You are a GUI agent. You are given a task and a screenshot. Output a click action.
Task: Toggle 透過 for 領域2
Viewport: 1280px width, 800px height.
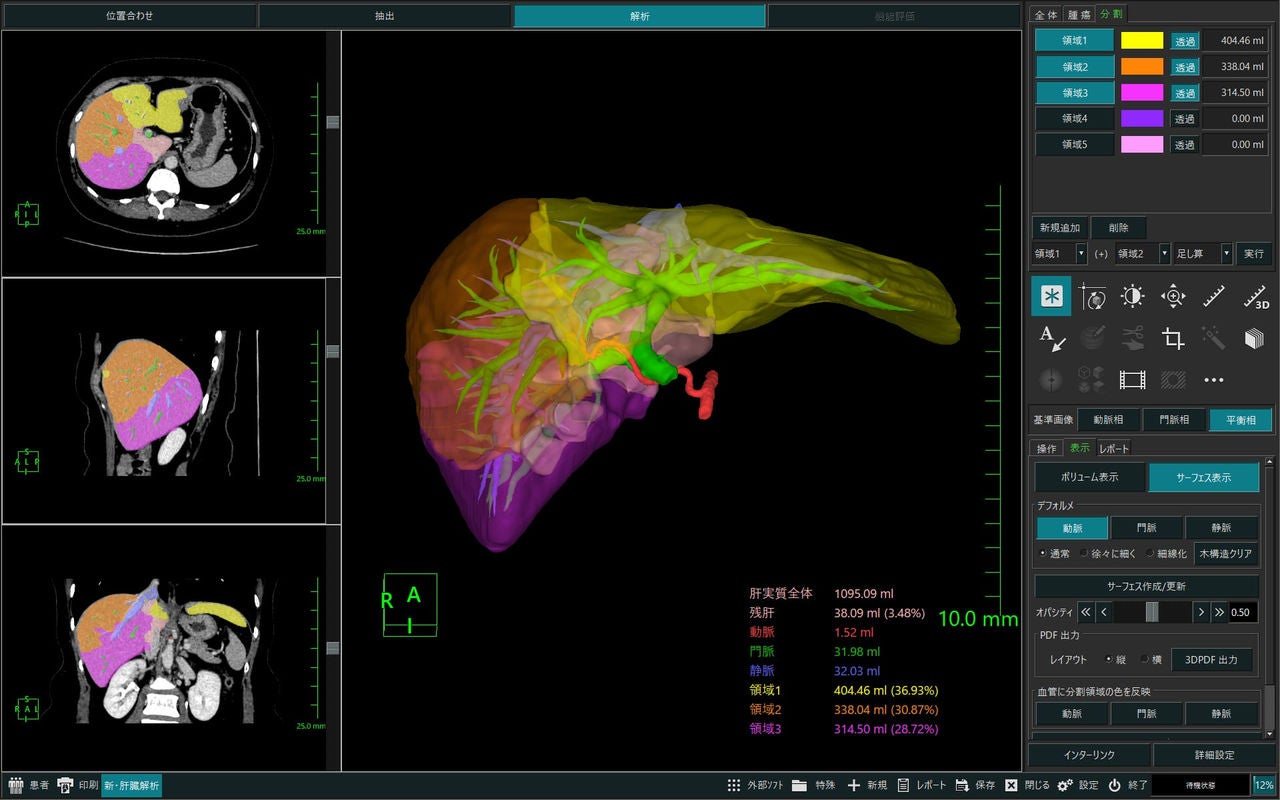1185,67
